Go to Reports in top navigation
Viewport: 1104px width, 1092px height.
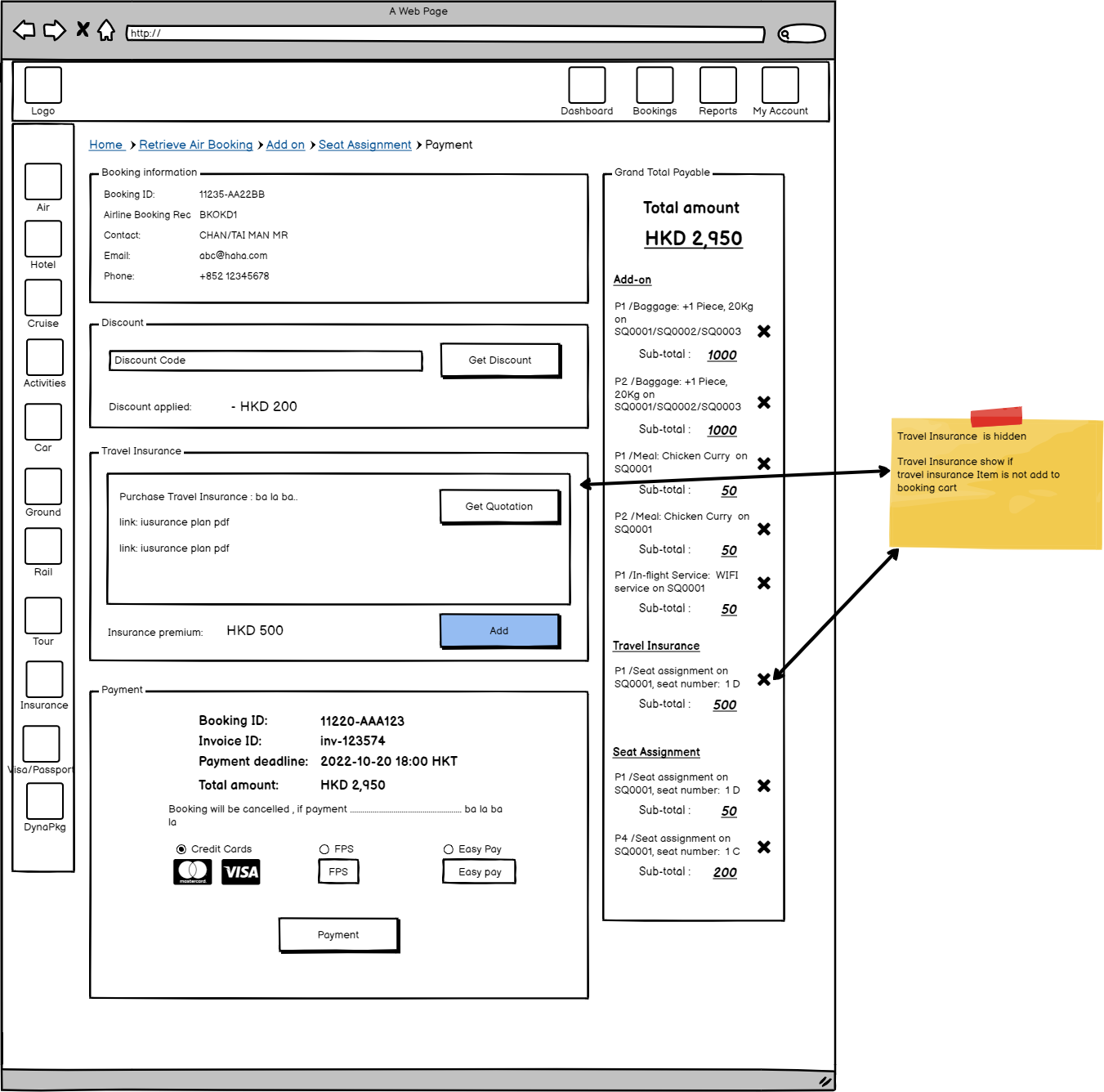coord(717,86)
